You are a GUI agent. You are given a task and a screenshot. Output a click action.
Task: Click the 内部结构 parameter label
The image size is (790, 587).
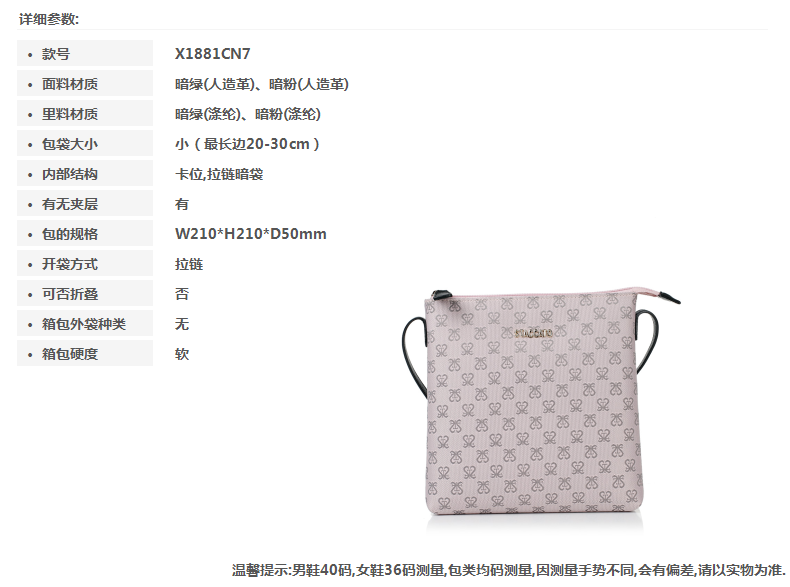tap(70, 174)
